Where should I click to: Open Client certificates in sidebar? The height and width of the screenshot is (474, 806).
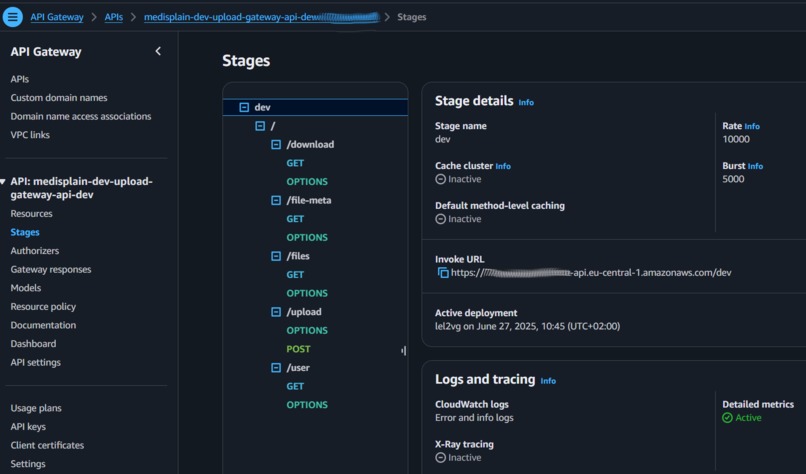pyautogui.click(x=47, y=445)
